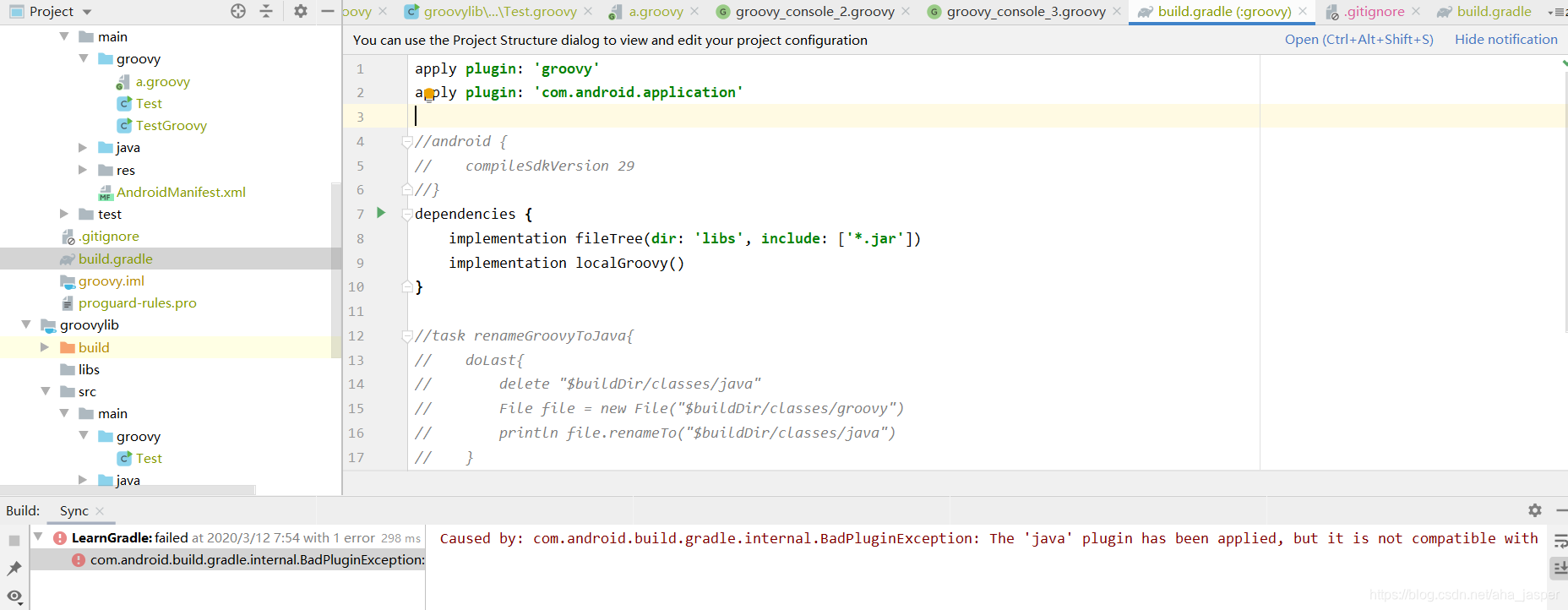Click the Project tree horizontal scrollbar
The width and height of the screenshot is (1568, 610).
point(128,490)
